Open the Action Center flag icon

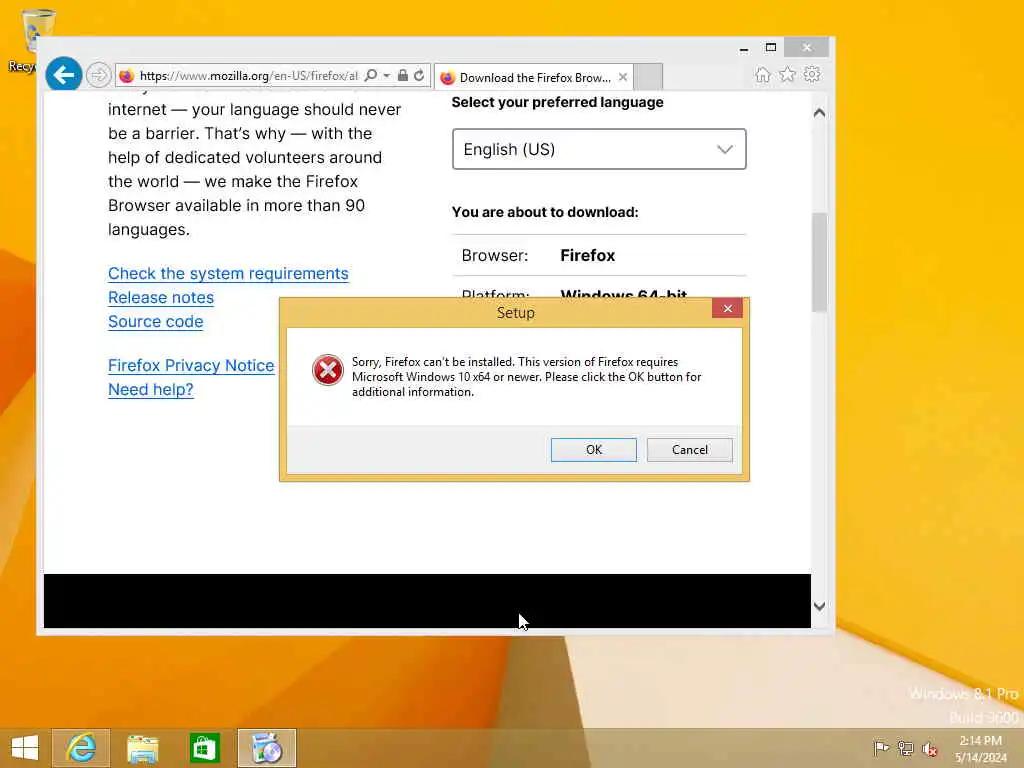click(x=880, y=748)
